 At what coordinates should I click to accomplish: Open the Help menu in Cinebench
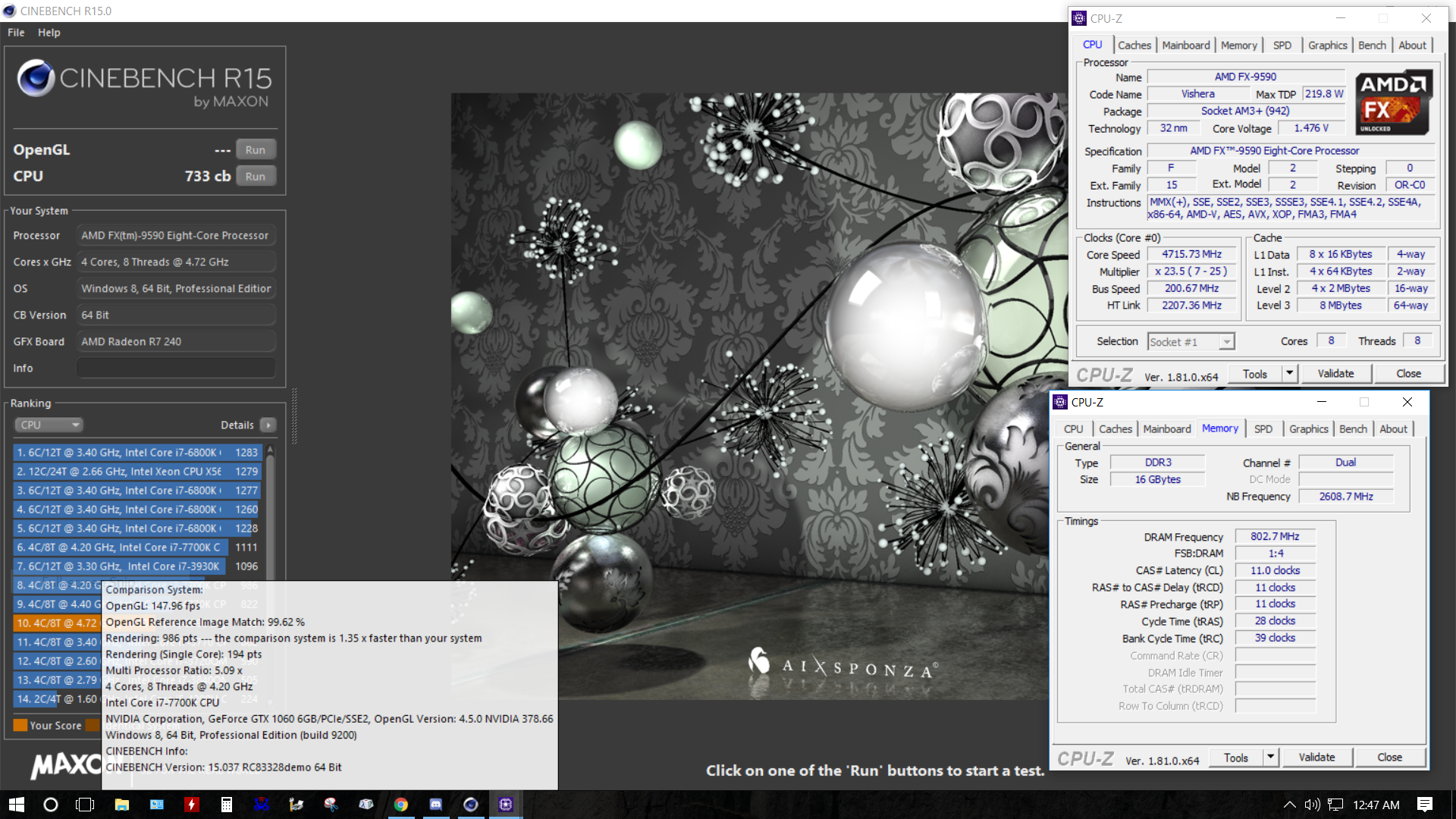pos(49,33)
